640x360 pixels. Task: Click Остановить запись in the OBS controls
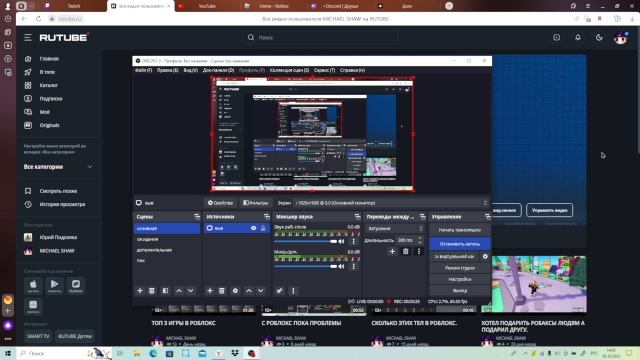tap(460, 244)
